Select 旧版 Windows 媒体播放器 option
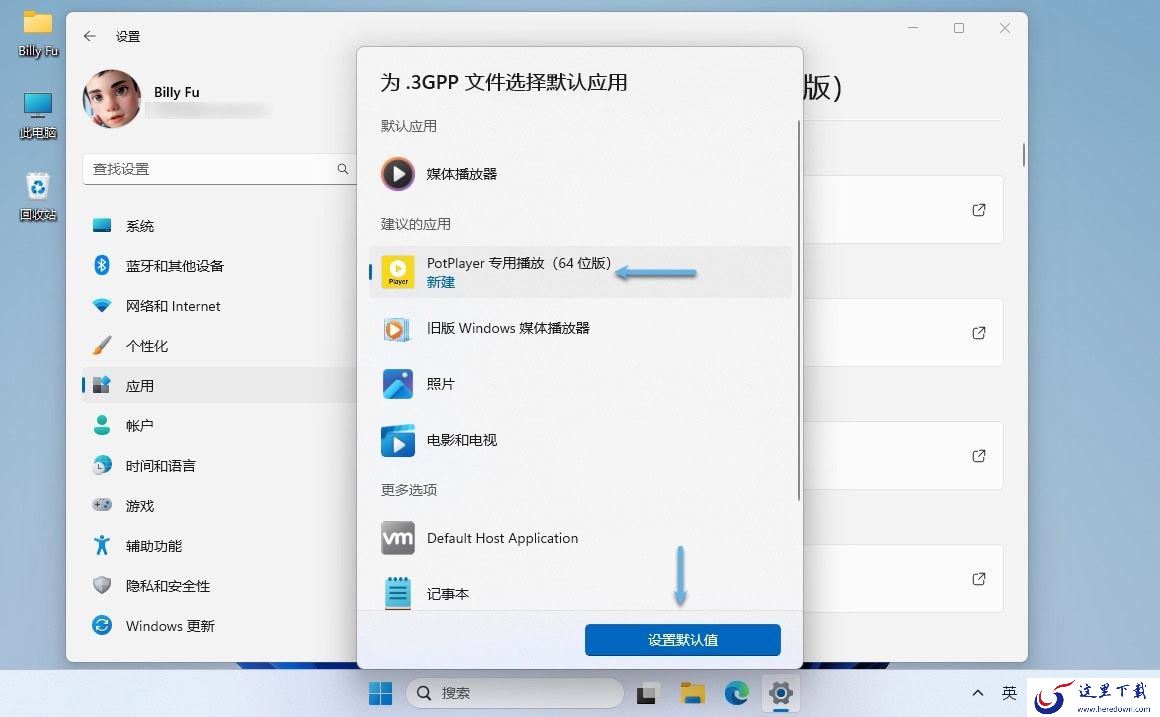 click(x=580, y=328)
